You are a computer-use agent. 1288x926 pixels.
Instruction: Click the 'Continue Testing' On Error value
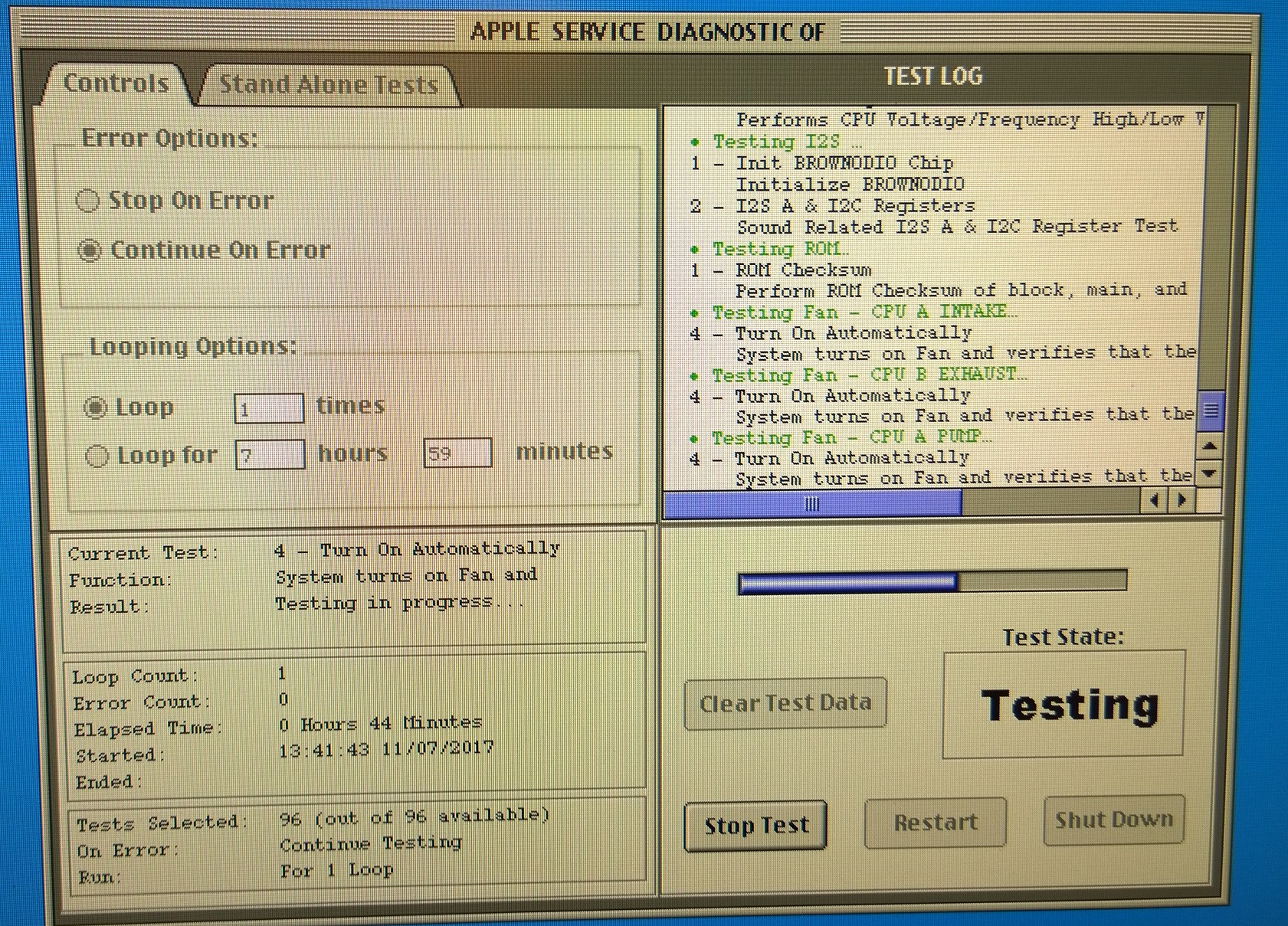tap(371, 844)
